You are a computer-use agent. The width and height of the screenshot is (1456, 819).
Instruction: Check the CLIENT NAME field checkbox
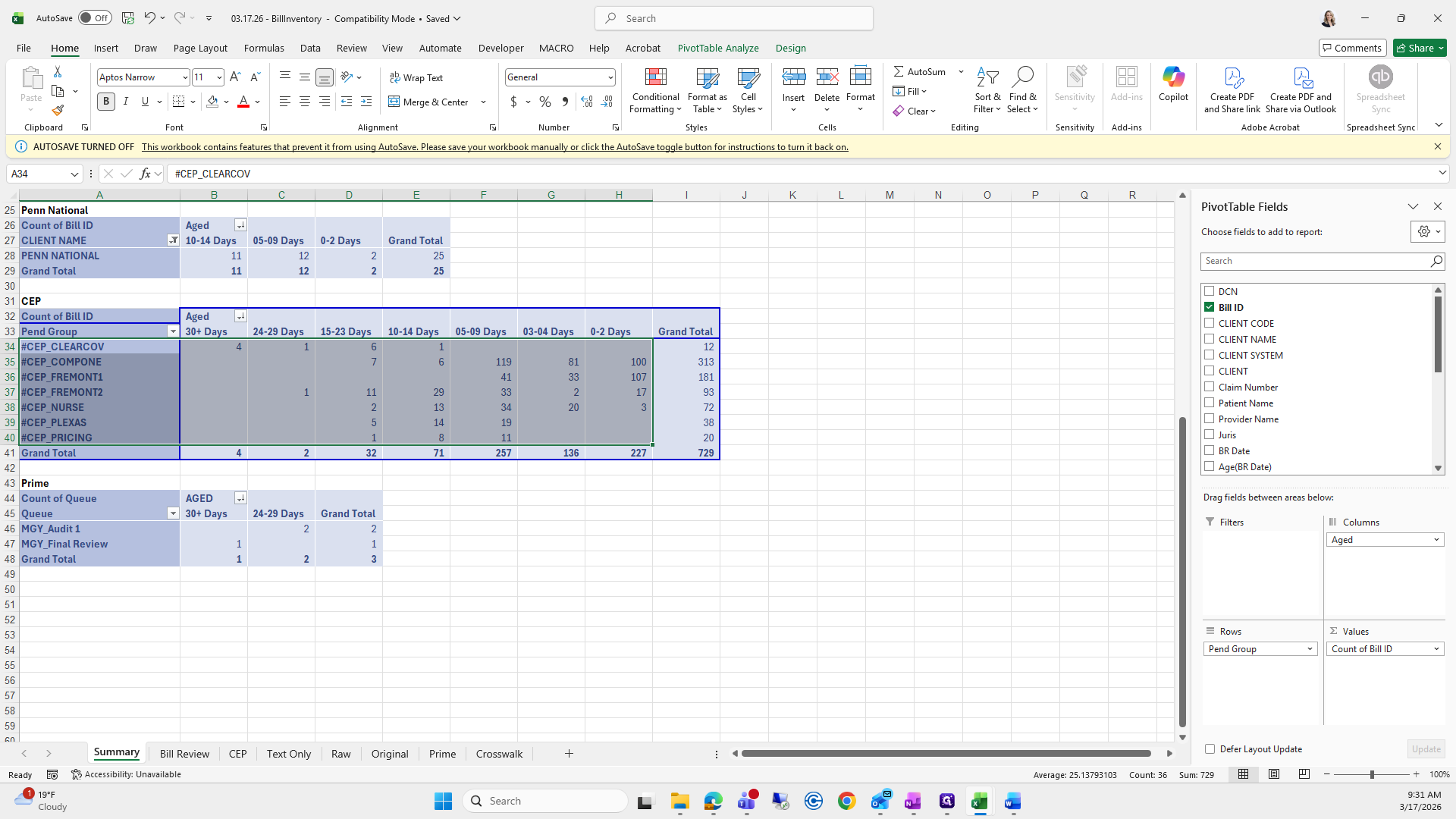coord(1210,339)
